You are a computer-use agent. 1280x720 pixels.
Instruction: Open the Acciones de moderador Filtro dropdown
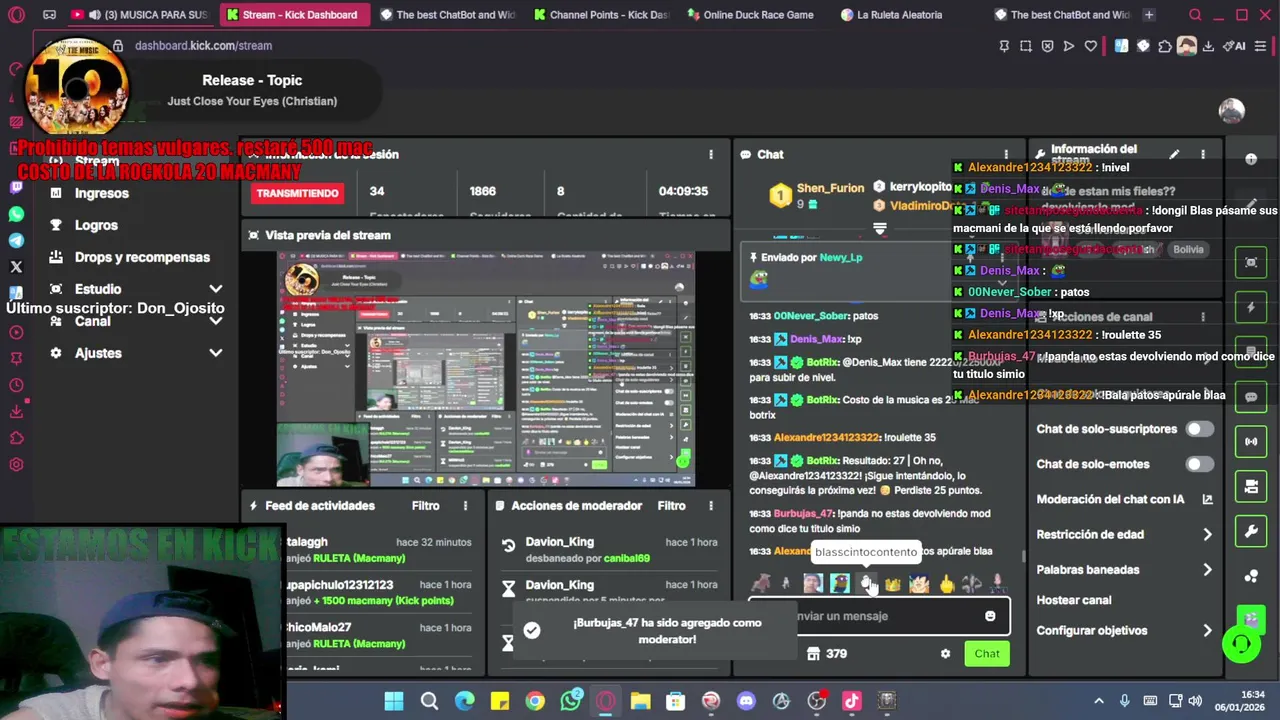pos(671,506)
